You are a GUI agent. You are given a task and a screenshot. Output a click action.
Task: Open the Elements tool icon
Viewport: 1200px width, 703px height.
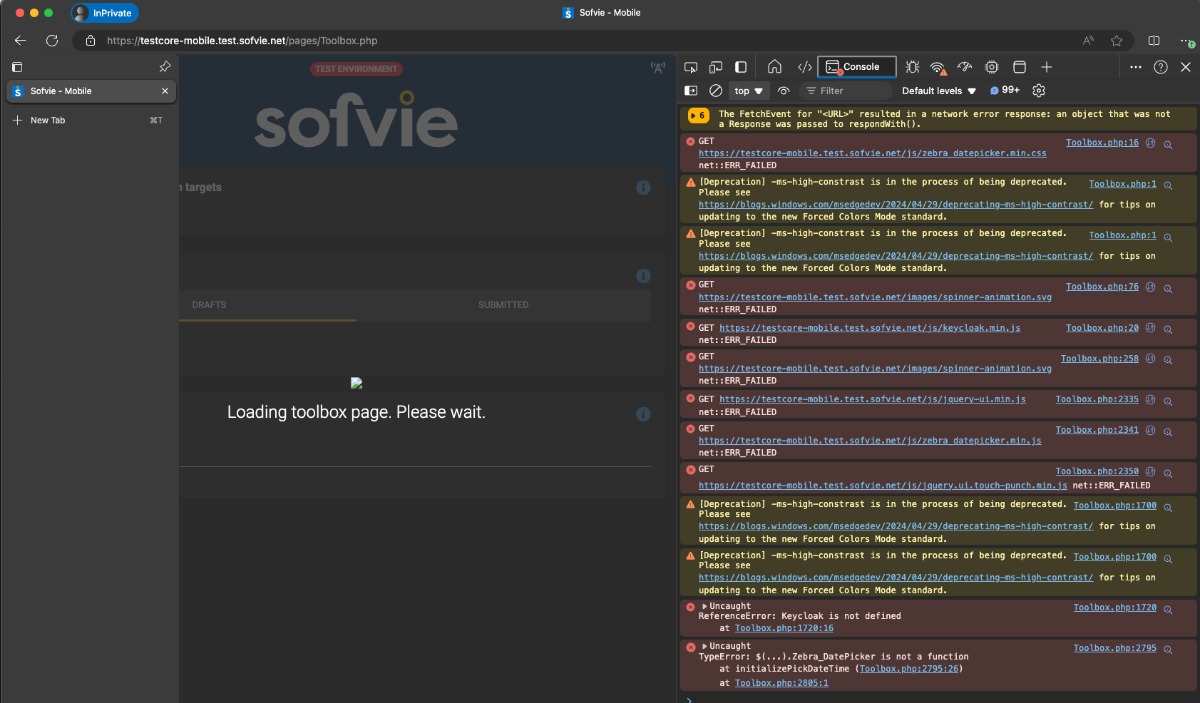coord(804,67)
